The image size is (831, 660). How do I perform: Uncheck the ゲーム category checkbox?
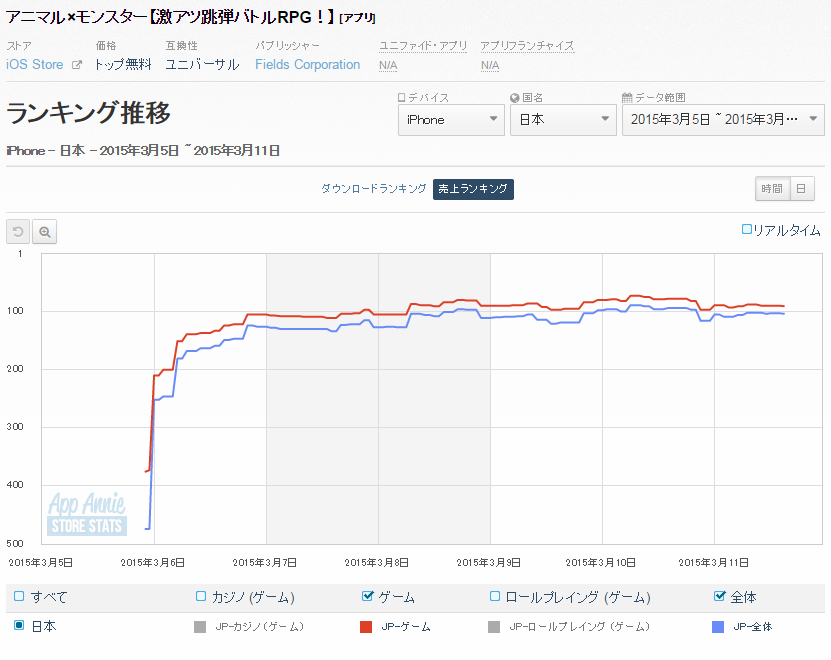coord(367,597)
